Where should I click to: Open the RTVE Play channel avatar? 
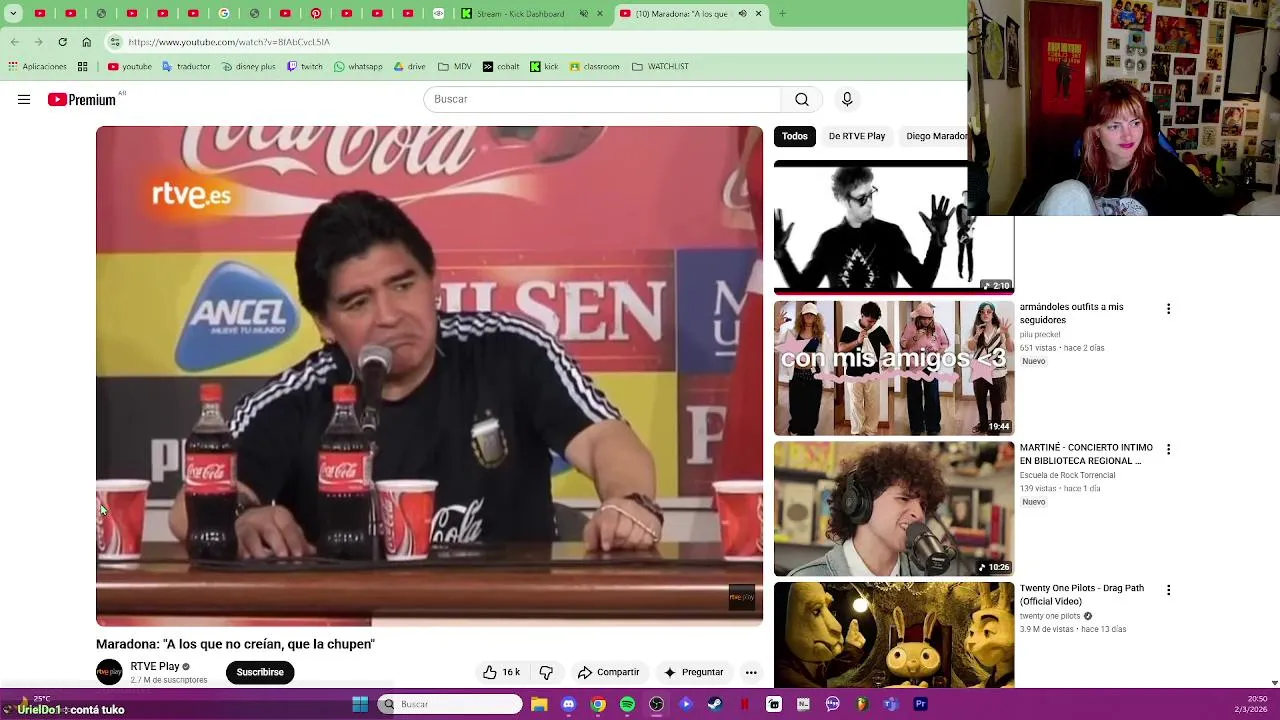click(109, 672)
